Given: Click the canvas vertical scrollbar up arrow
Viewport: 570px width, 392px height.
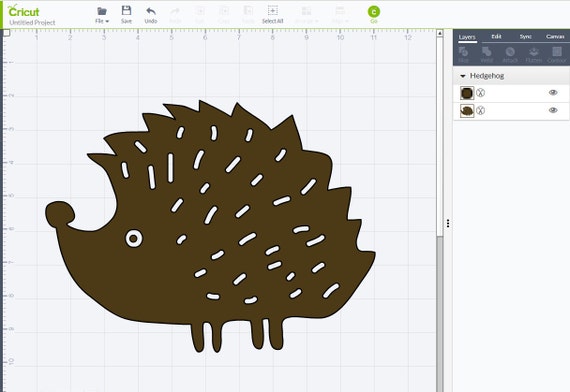Looking at the screenshot, I should 439,33.
